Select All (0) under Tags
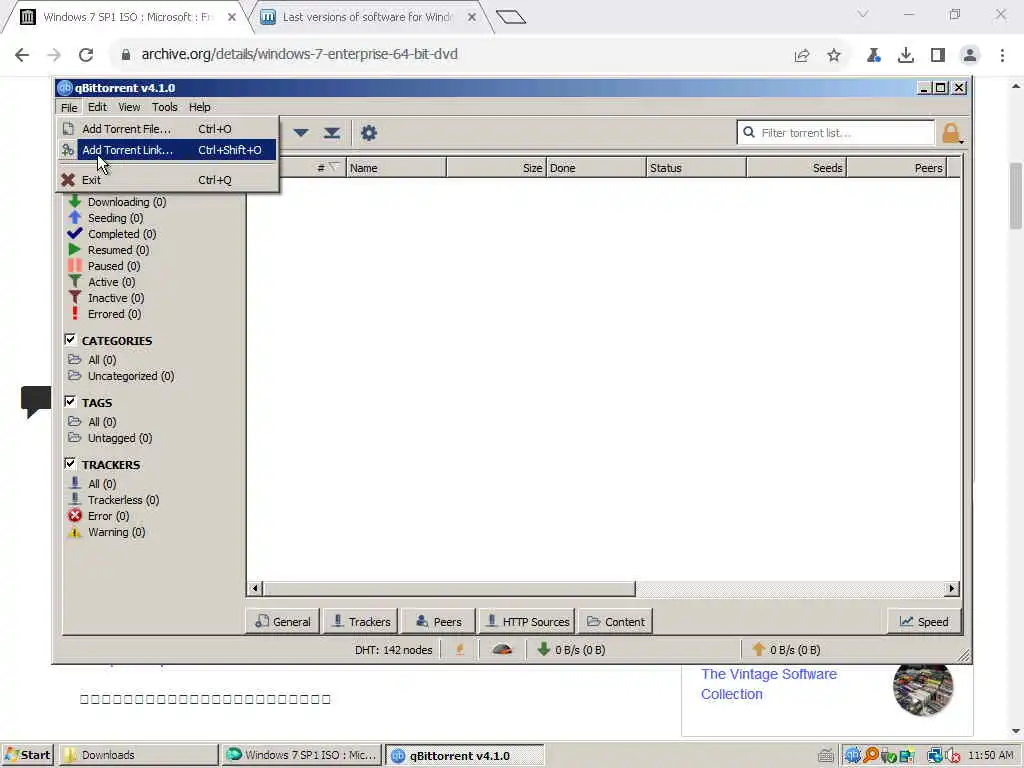This screenshot has height=768, width=1024. click(102, 422)
